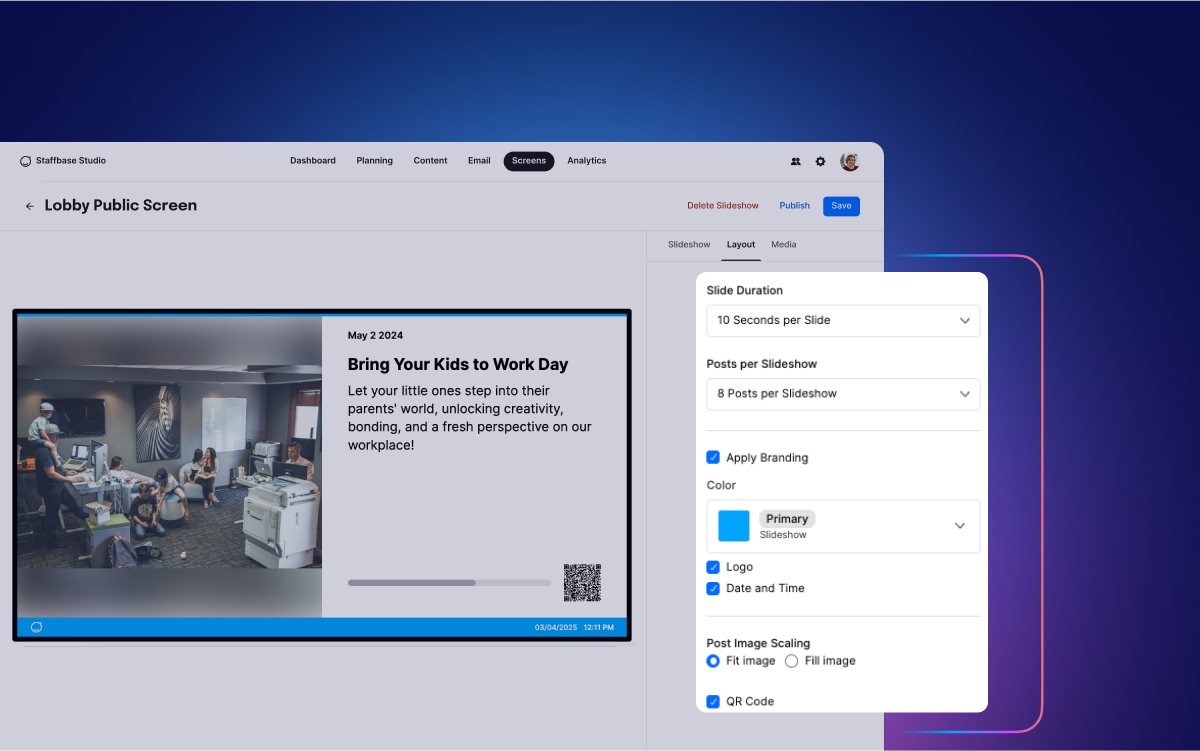The height and width of the screenshot is (751, 1200).
Task: Select the Fill image radio option
Action: tap(792, 661)
